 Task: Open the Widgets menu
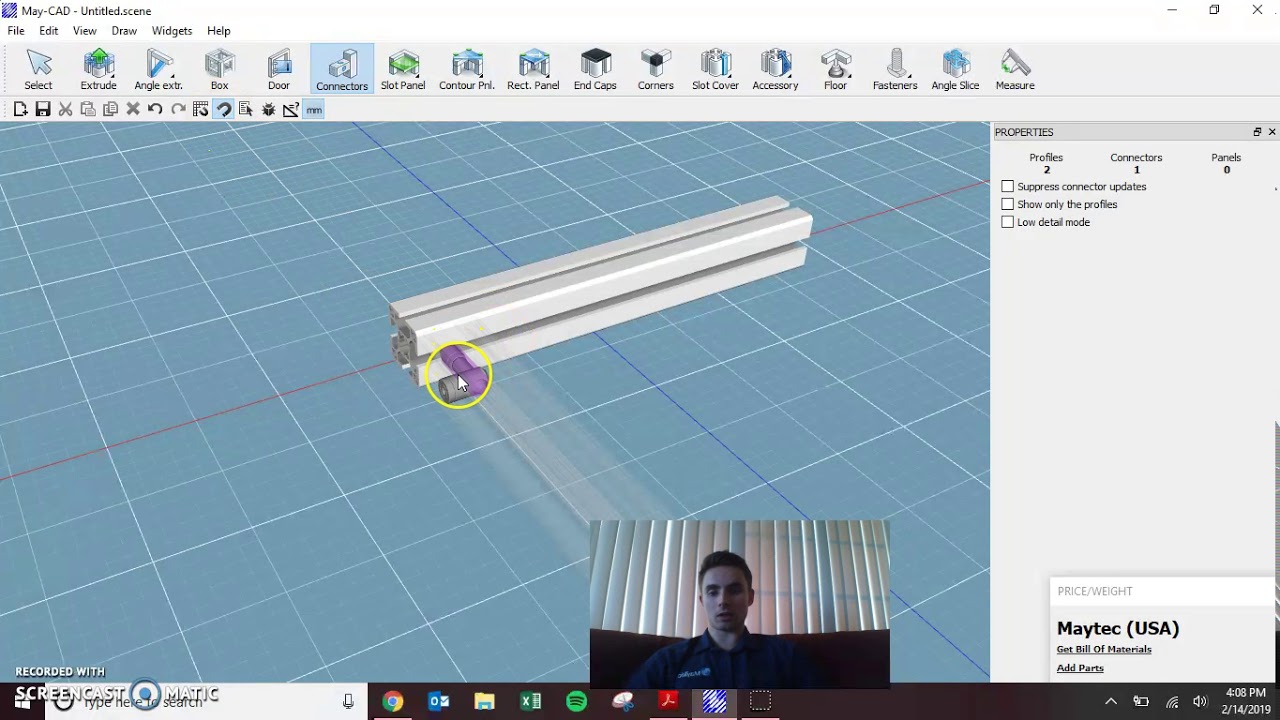pos(172,31)
